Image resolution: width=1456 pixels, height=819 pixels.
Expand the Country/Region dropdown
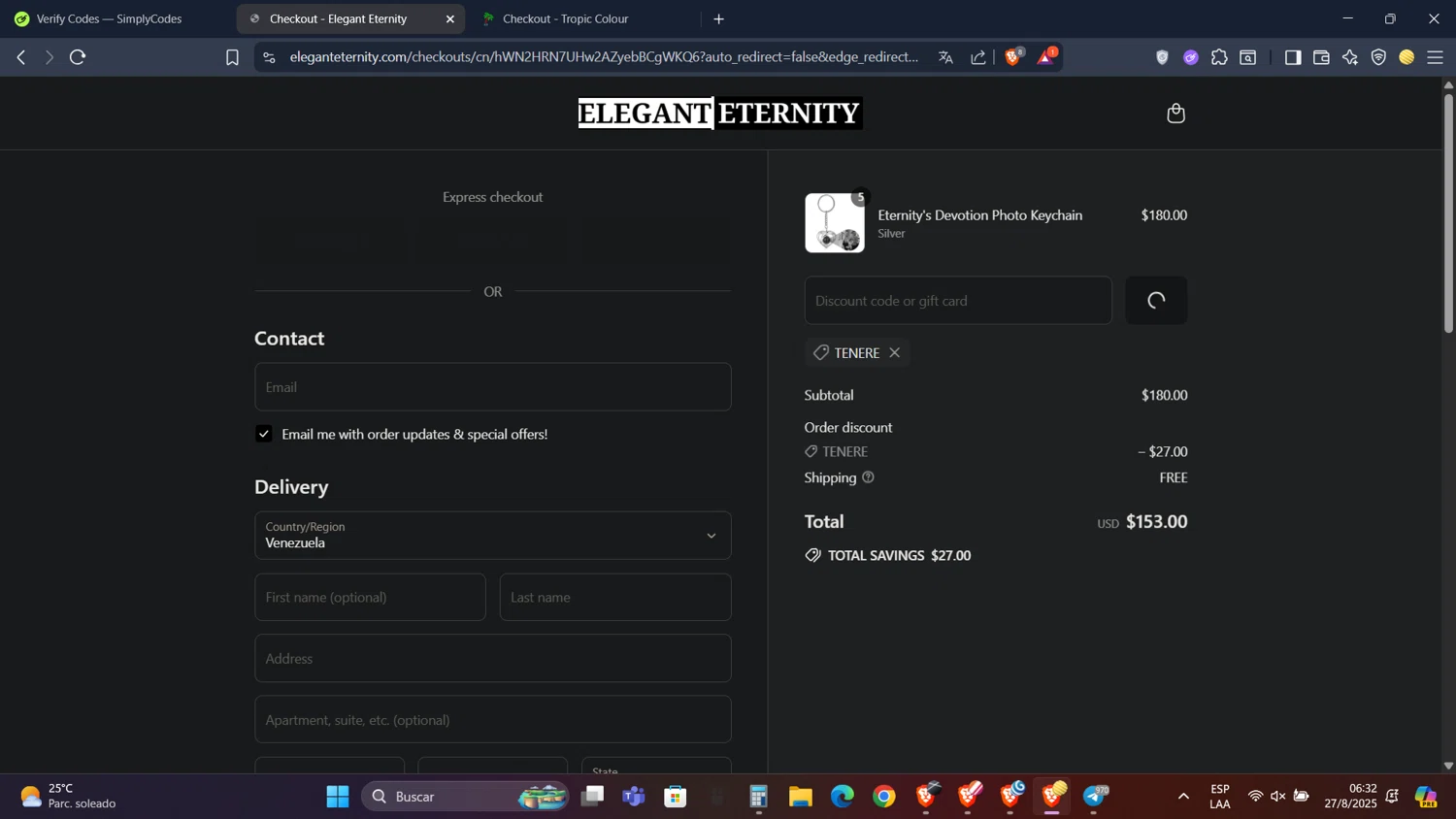pos(493,536)
